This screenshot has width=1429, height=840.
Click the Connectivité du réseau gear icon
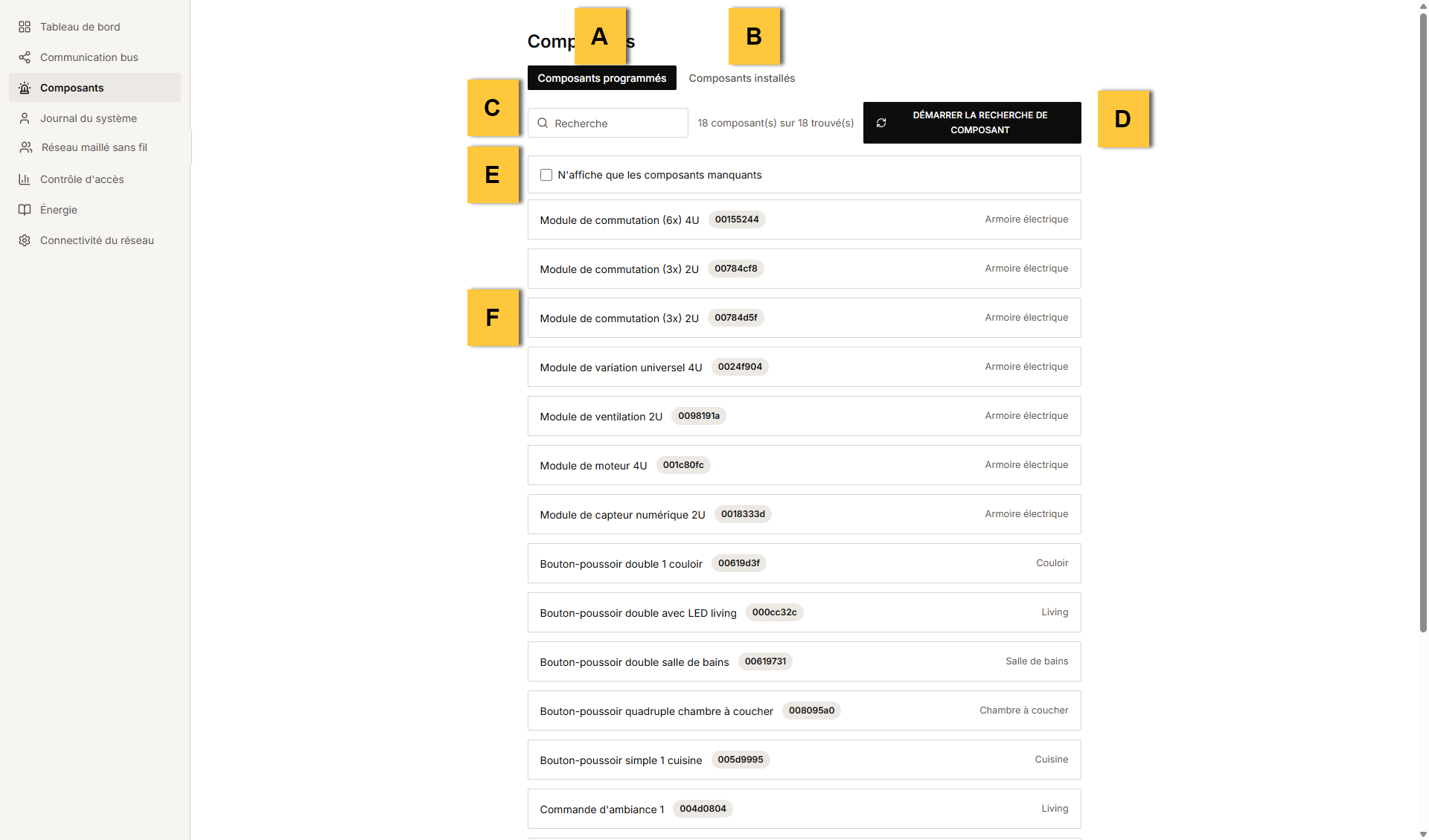click(25, 240)
